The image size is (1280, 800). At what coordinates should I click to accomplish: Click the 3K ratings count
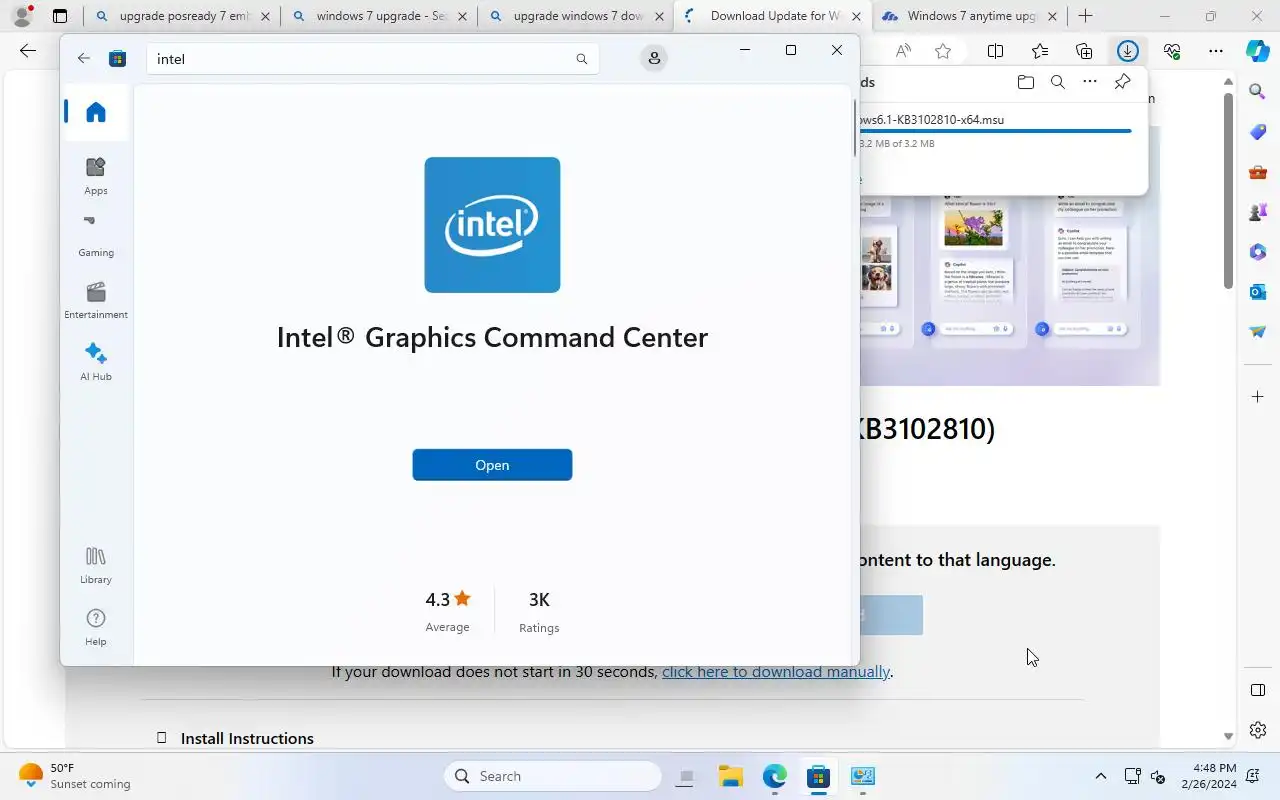pos(539,611)
